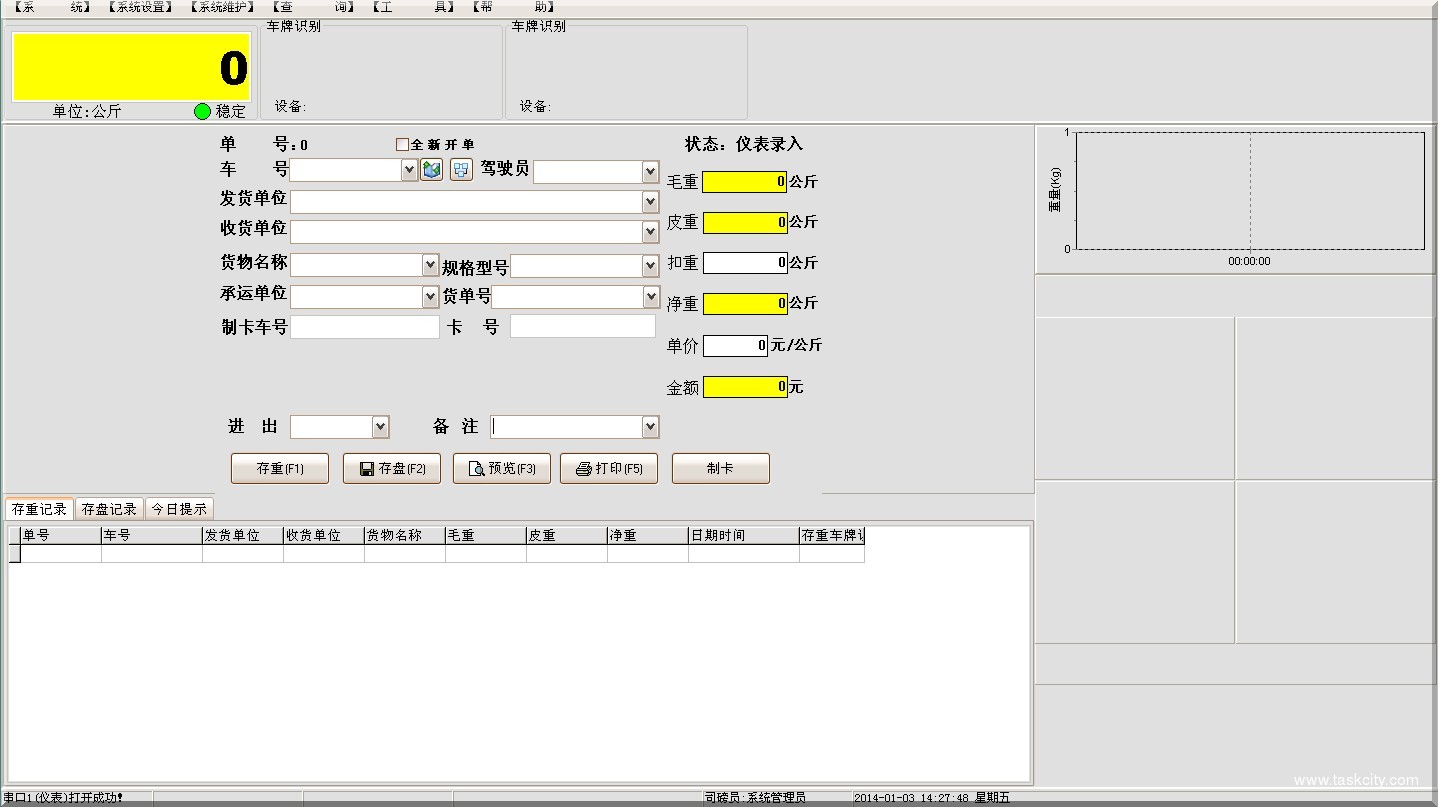The width and height of the screenshot is (1438, 807).
Task: Click the 打印(F5) print button
Action: (x=609, y=468)
